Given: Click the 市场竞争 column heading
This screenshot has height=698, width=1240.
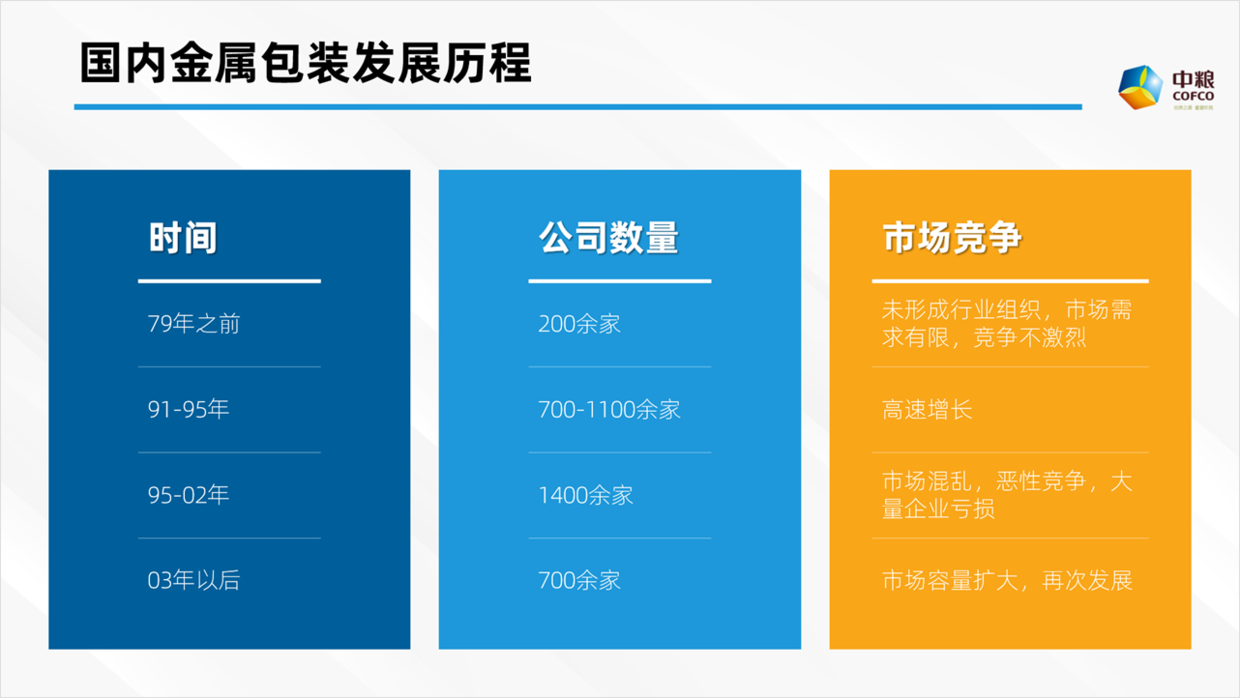Looking at the screenshot, I should [x=952, y=238].
